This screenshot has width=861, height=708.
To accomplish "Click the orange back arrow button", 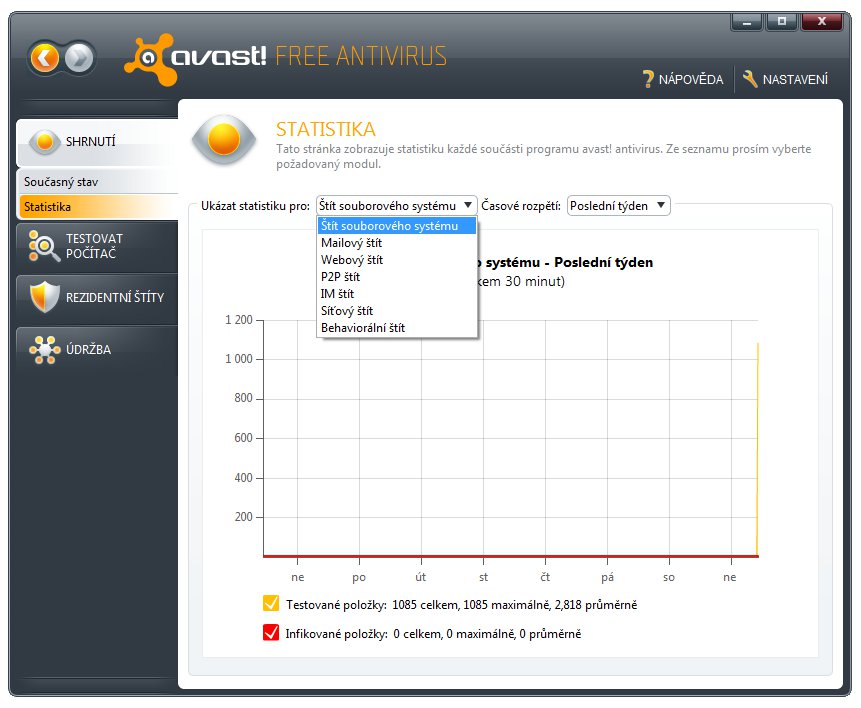I will [x=44, y=58].
